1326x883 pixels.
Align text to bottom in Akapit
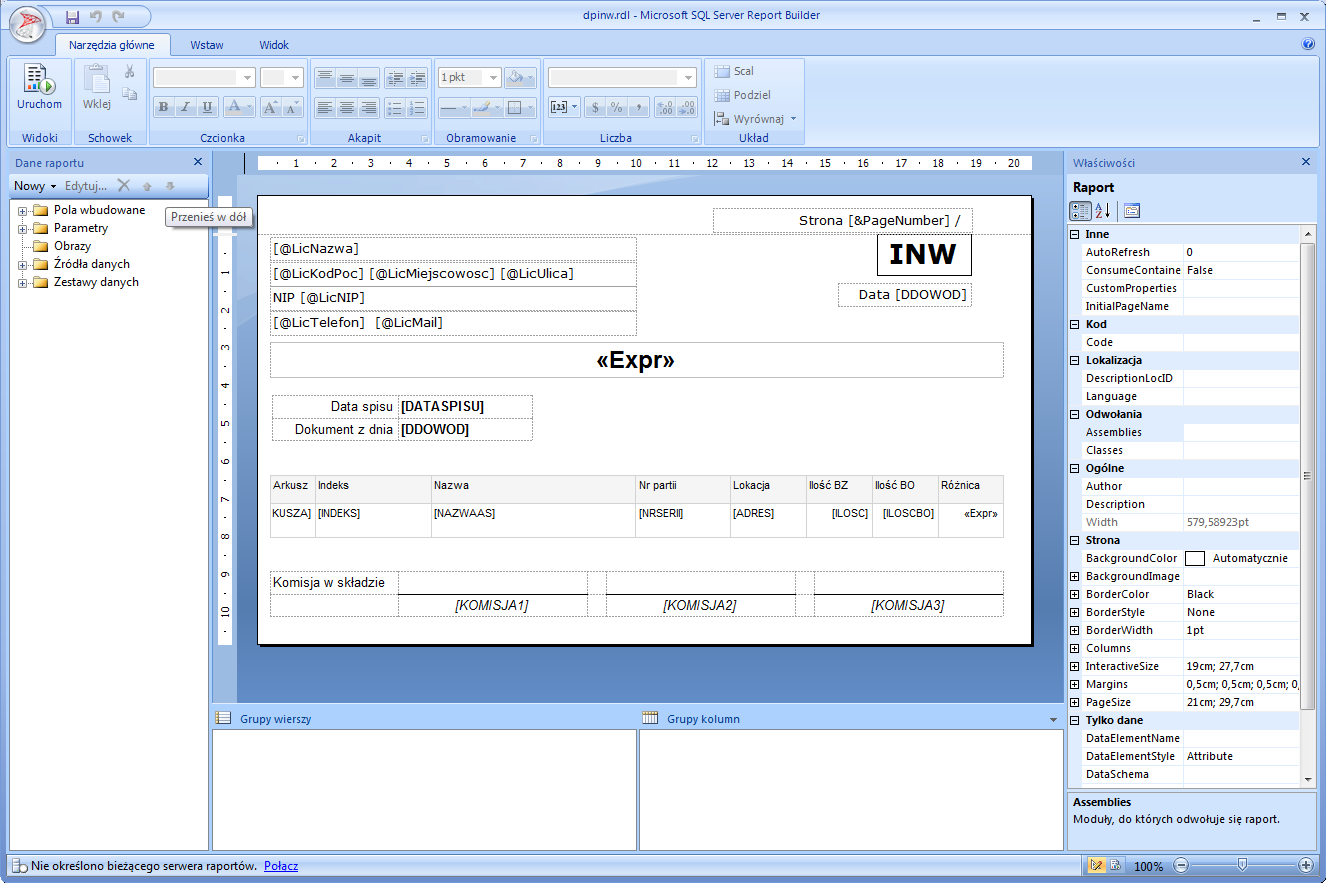click(x=369, y=77)
